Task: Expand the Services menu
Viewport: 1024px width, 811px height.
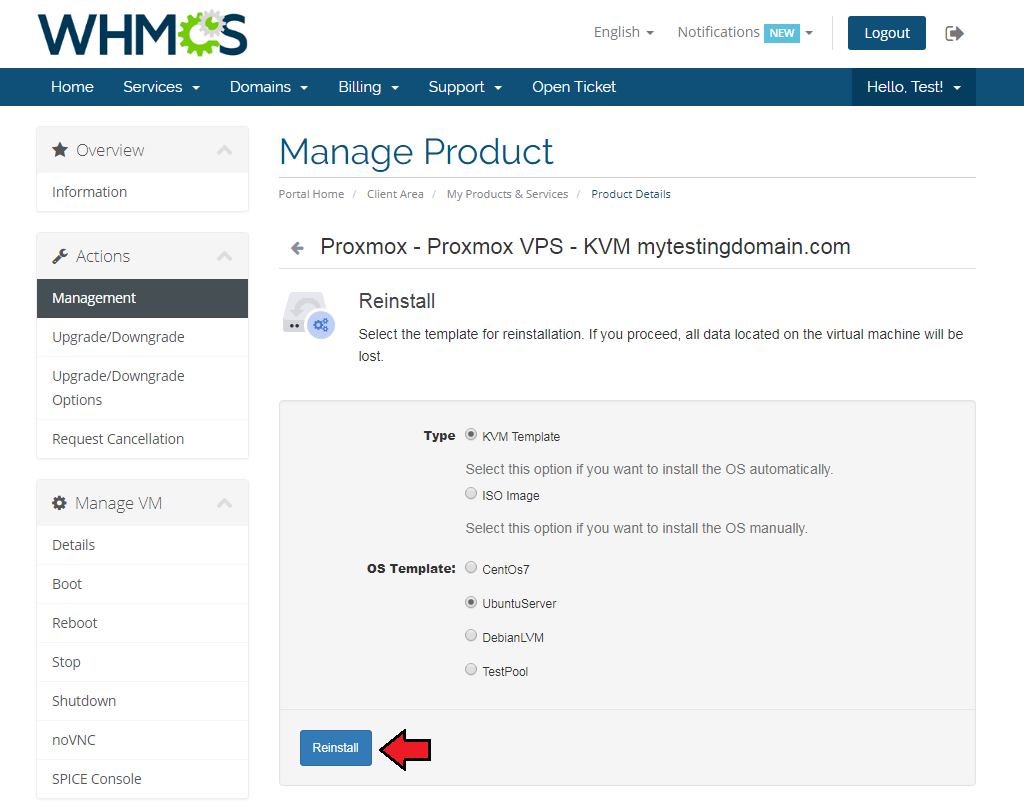Action: point(161,87)
